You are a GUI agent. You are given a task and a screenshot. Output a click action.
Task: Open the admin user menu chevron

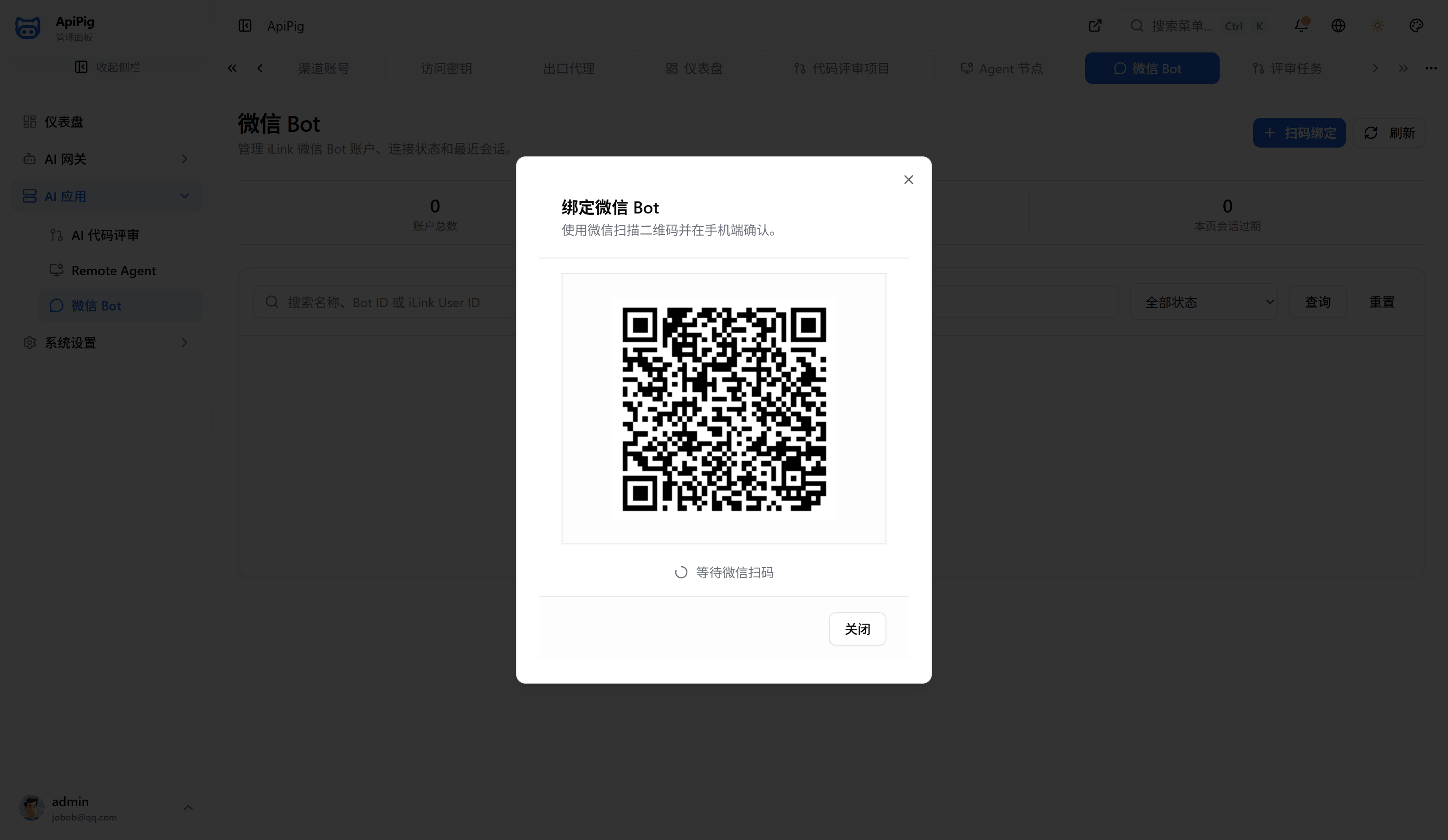pyautogui.click(x=188, y=808)
